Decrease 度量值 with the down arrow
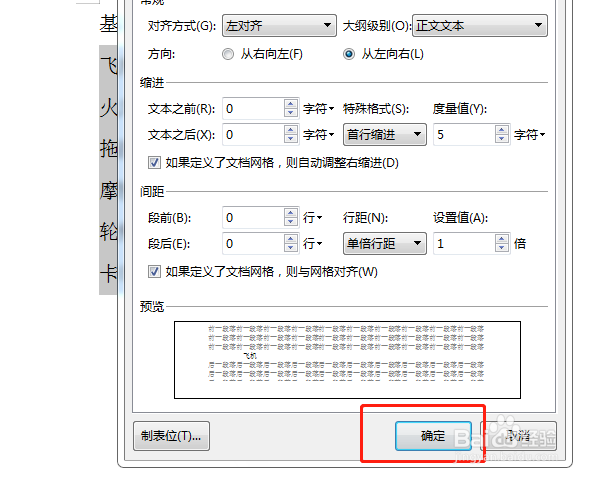Image resolution: width=592 pixels, height=478 pixels. pyautogui.click(x=502, y=139)
